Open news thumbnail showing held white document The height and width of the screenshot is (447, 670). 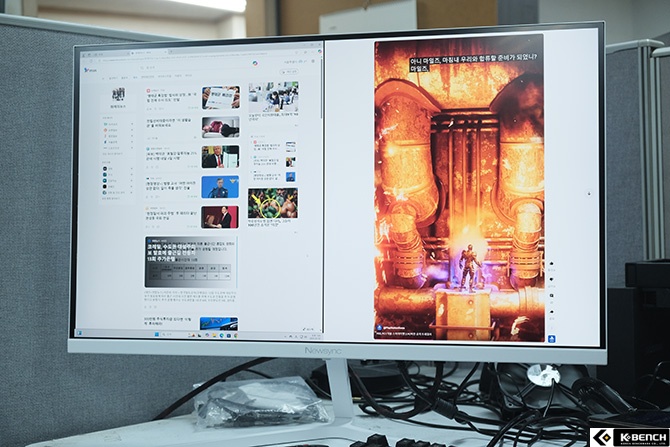221,97
